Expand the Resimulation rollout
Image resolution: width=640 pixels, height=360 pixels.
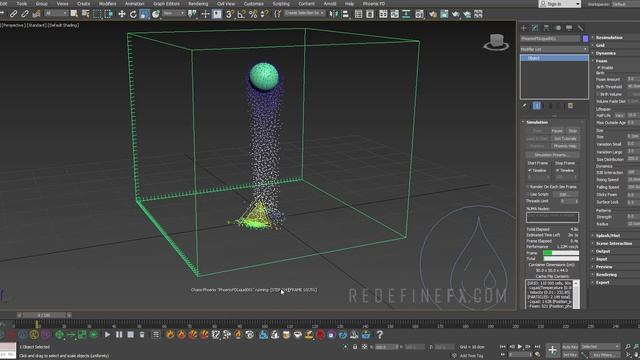point(609,38)
